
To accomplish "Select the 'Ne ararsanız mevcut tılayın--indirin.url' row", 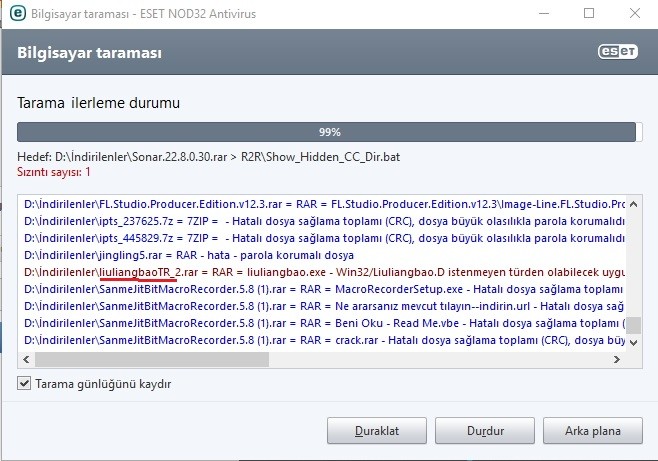I will click(x=324, y=306).
